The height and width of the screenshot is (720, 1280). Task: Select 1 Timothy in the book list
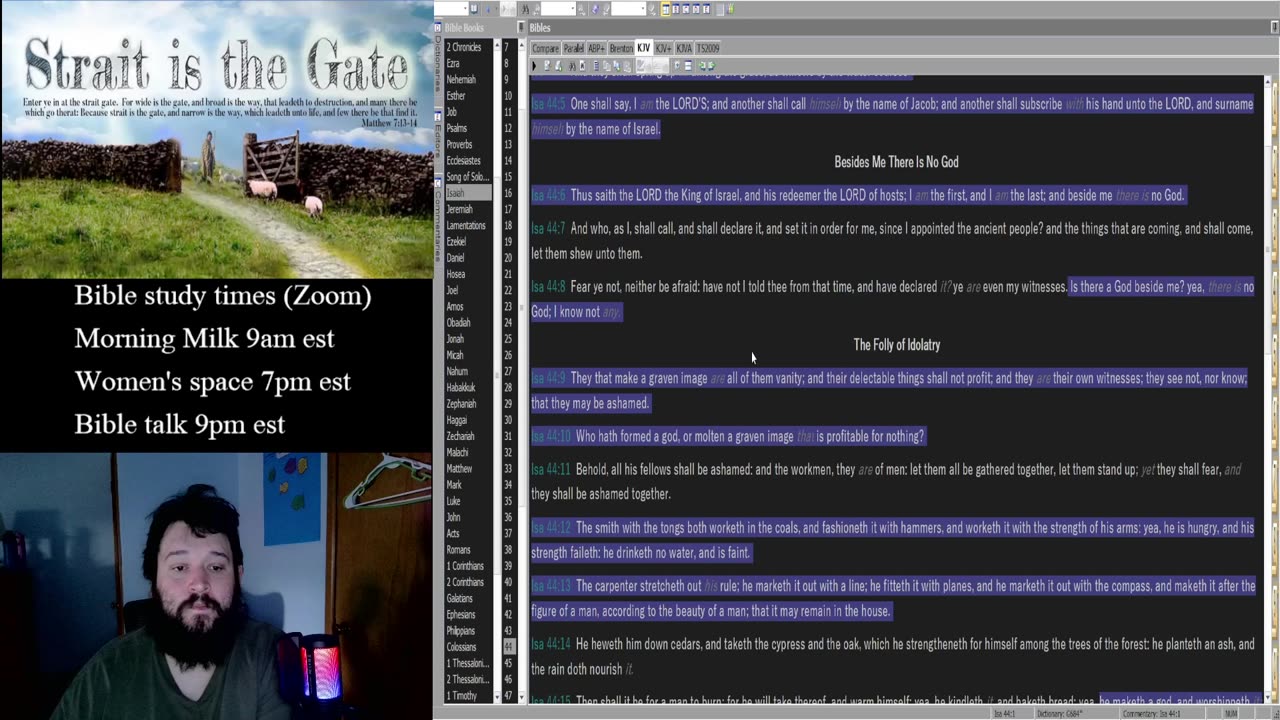point(462,695)
